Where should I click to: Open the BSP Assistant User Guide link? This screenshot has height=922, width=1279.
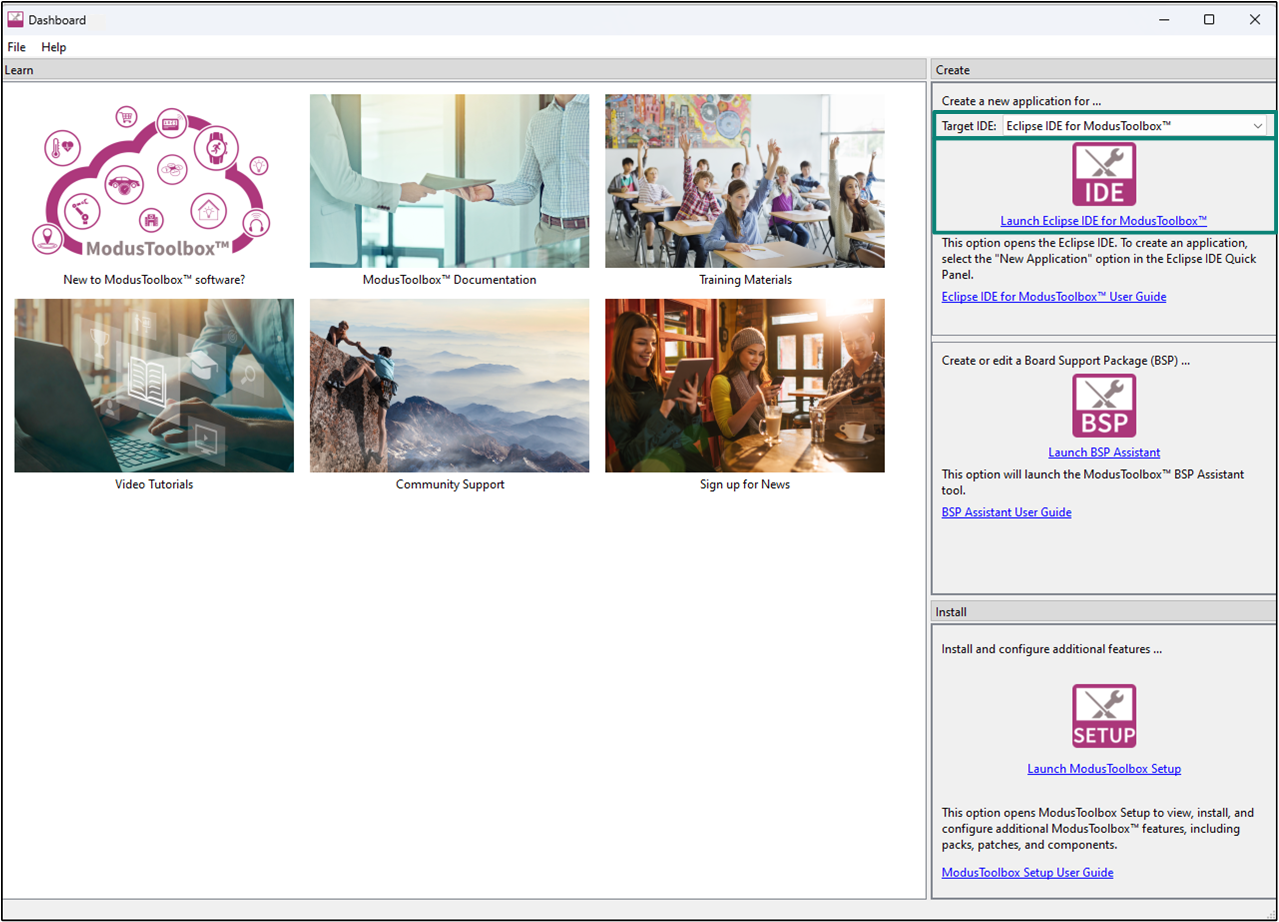[1006, 512]
